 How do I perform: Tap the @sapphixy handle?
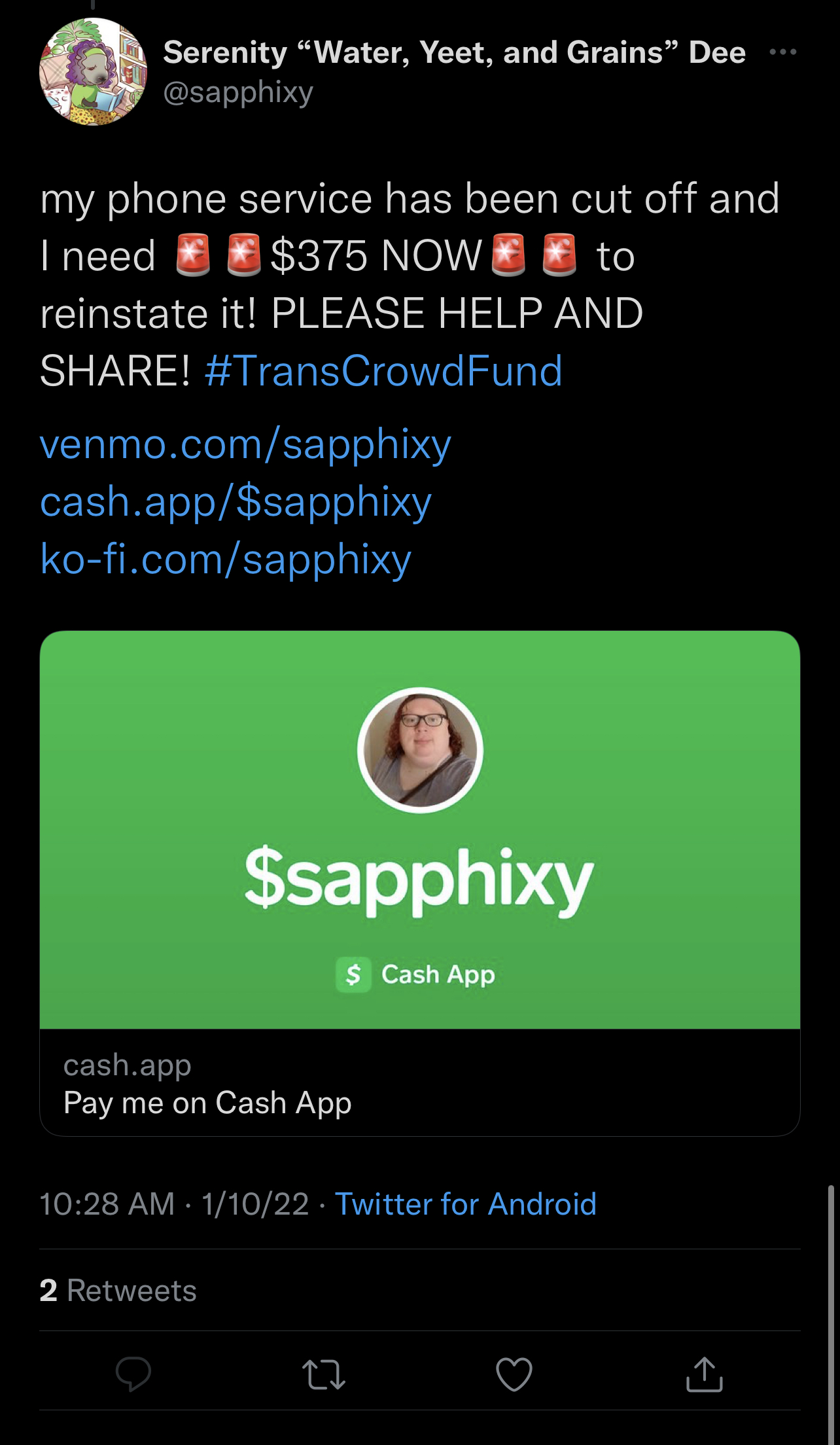(238, 92)
